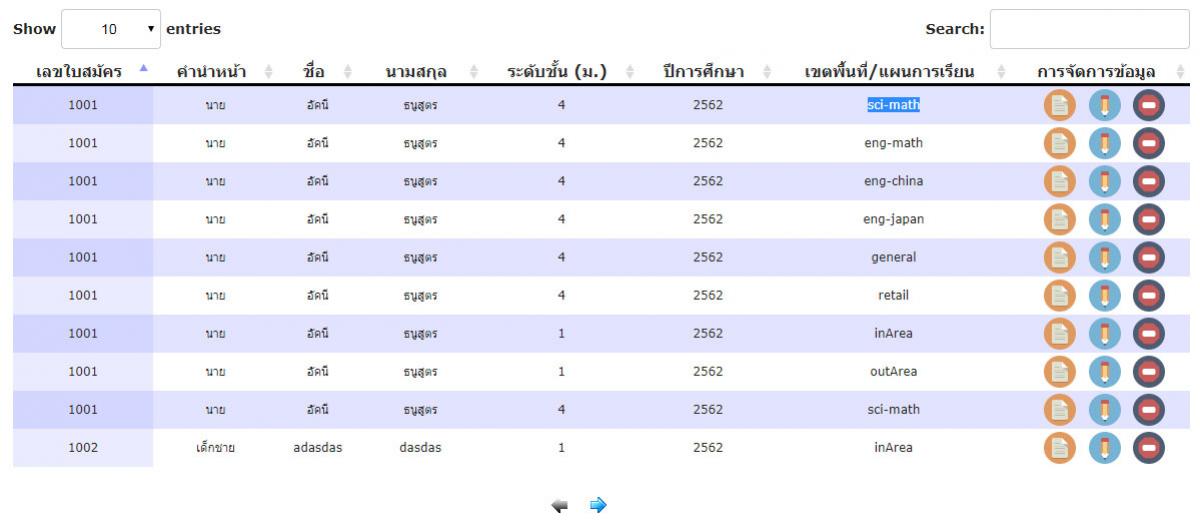Click the prefix cell เด็กชาย
Image resolution: width=1200 pixels, height=526 pixels.
coord(216,448)
